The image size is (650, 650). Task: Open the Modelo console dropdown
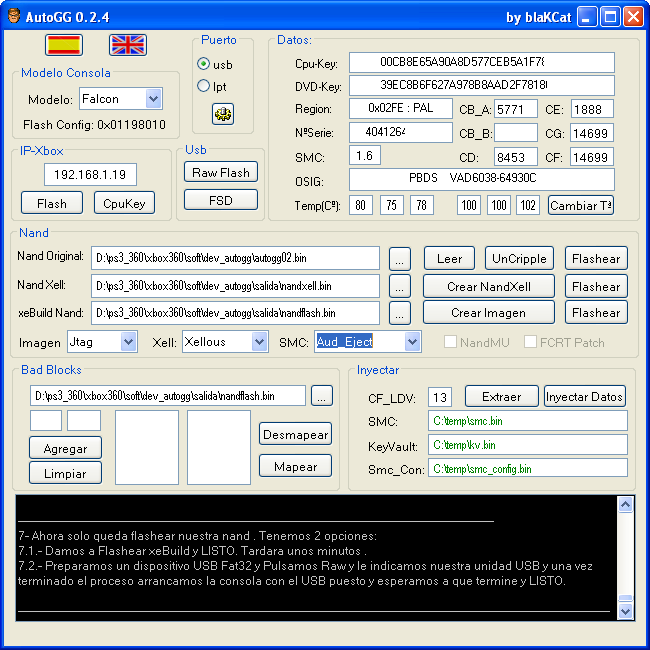(x=153, y=99)
